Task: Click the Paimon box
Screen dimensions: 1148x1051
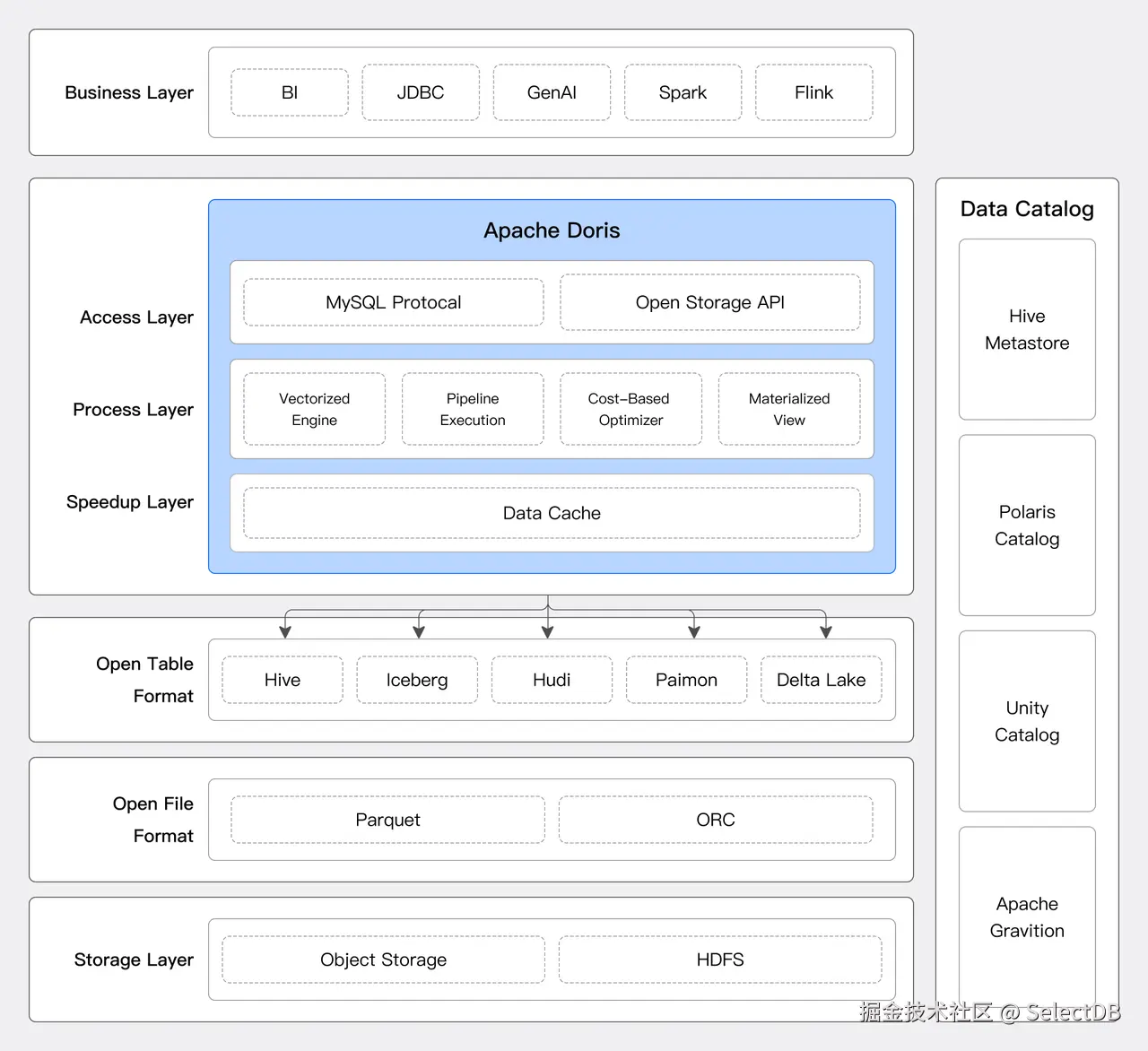Action: pyautogui.click(x=686, y=680)
